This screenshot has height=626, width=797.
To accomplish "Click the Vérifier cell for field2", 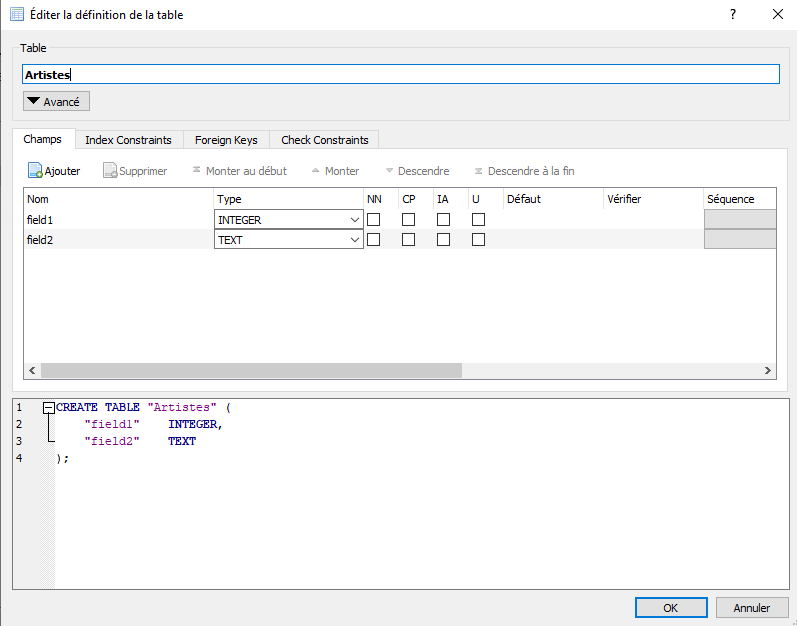I will [653, 239].
